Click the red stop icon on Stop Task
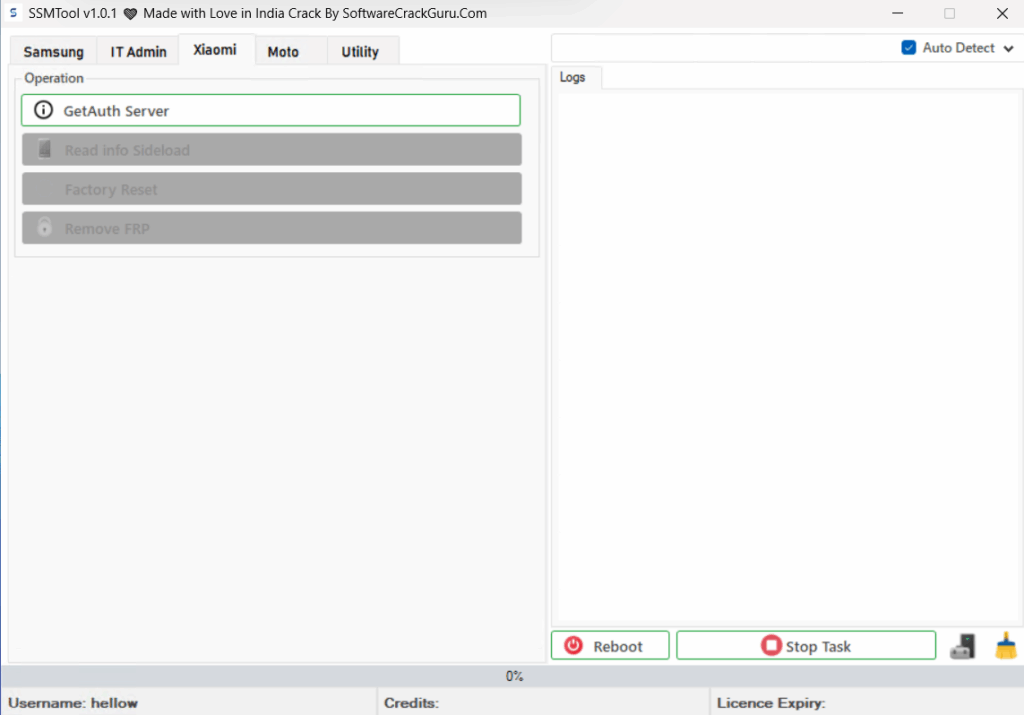Viewport: 1024px width, 715px height. (x=771, y=646)
